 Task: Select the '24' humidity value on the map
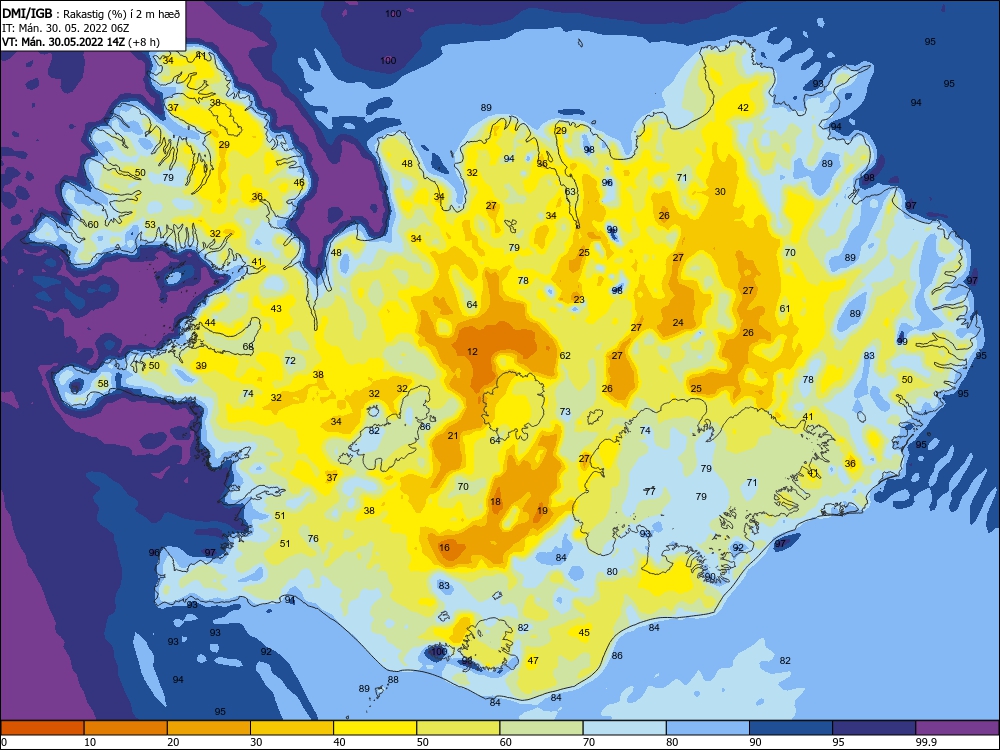[x=678, y=323]
